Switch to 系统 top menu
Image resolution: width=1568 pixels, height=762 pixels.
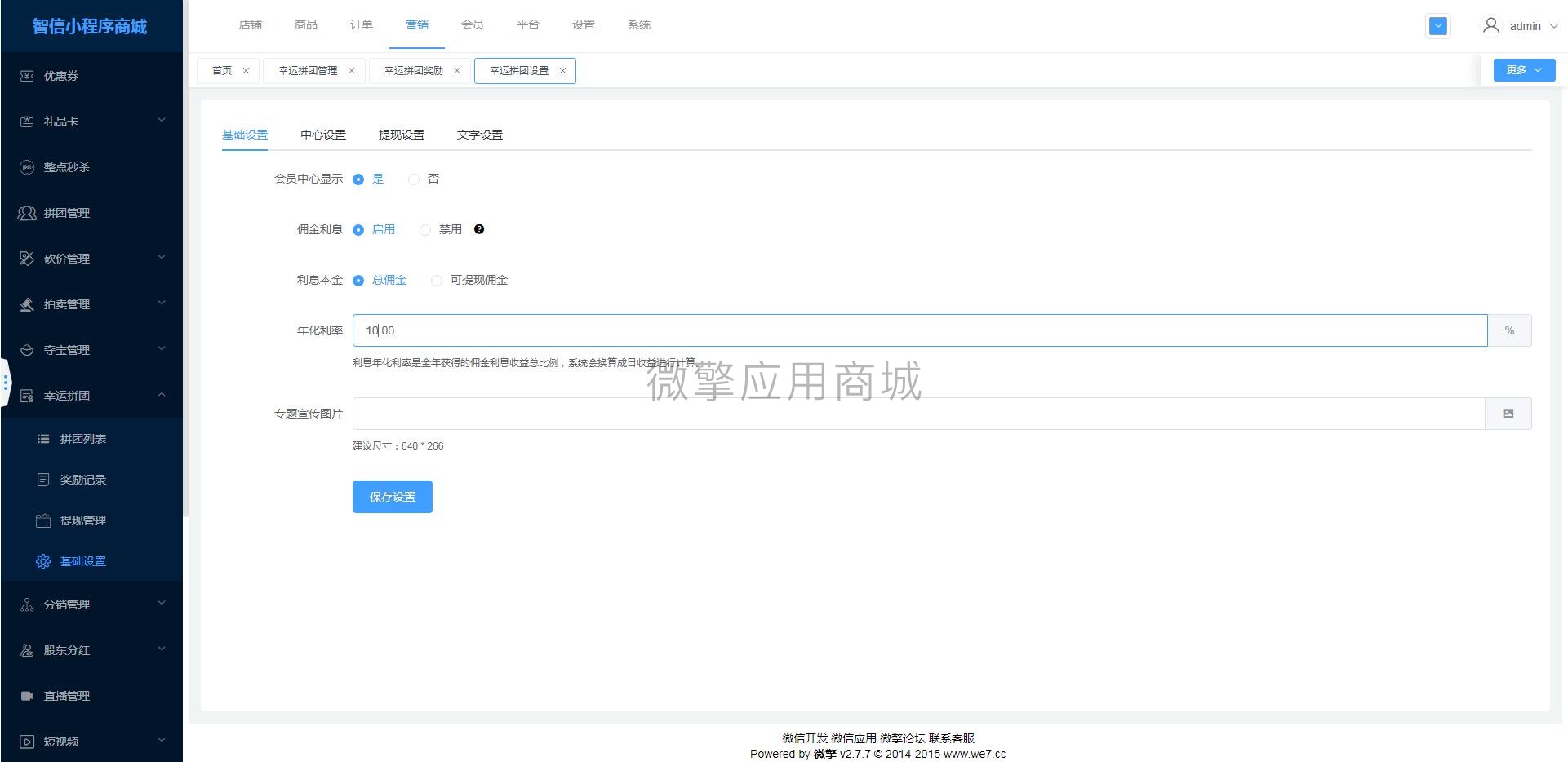click(639, 25)
